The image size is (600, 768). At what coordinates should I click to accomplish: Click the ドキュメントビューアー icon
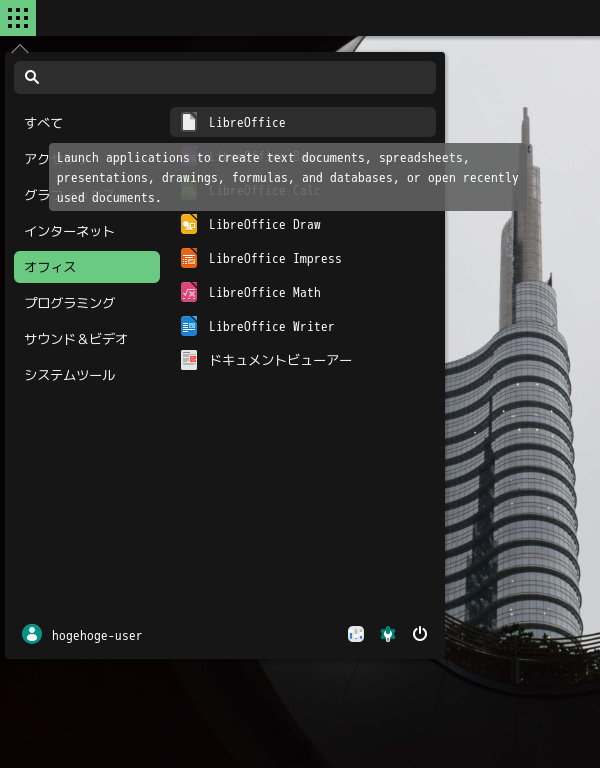[189, 360]
